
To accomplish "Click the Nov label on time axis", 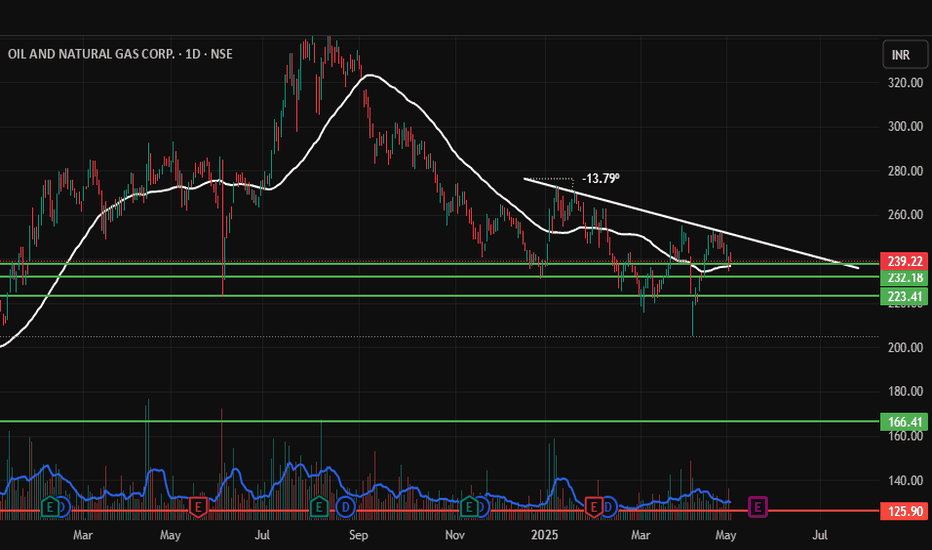I will [455, 535].
